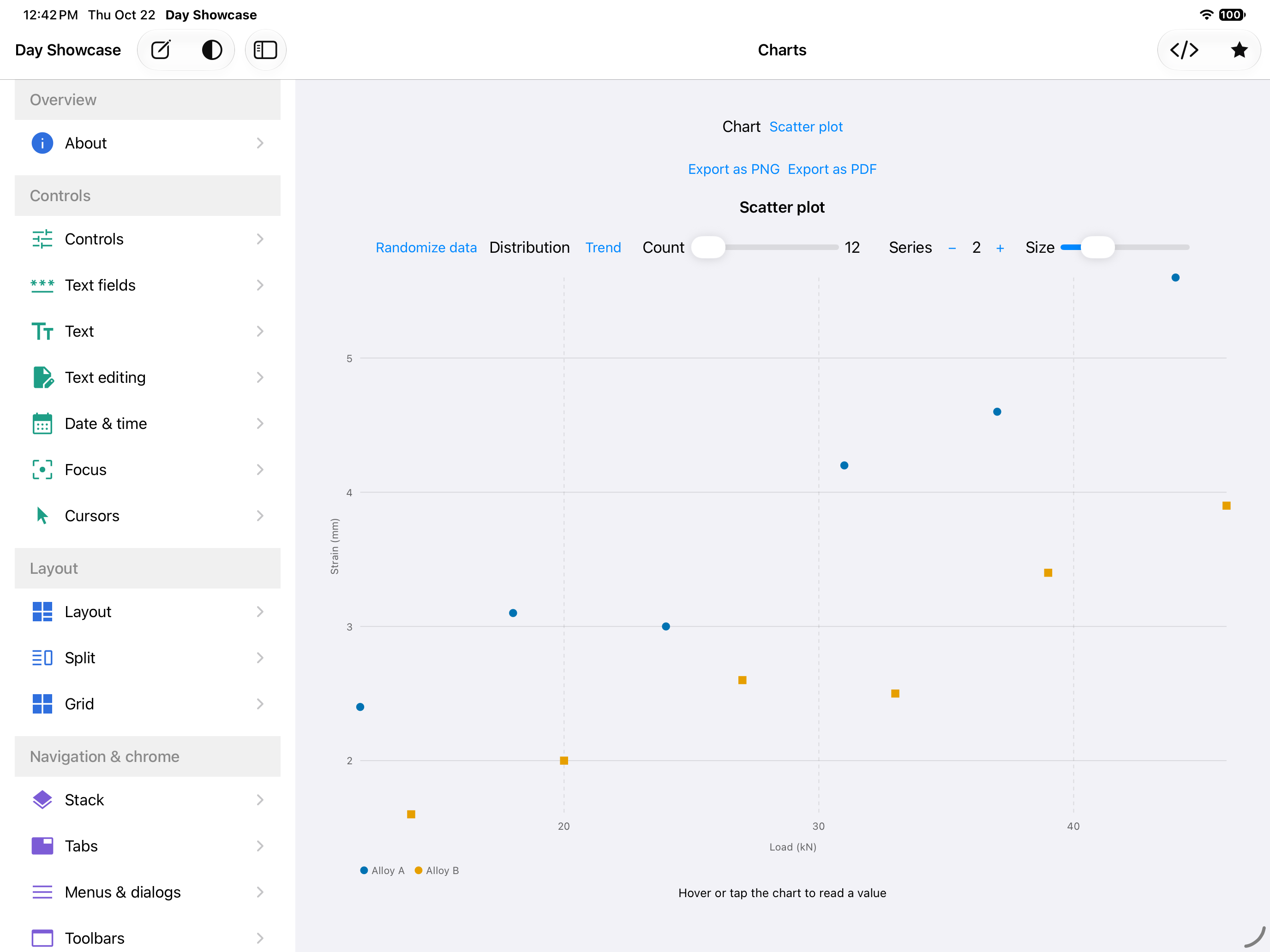Open the source code view icon
The width and height of the screenshot is (1270, 952).
[x=1184, y=50]
